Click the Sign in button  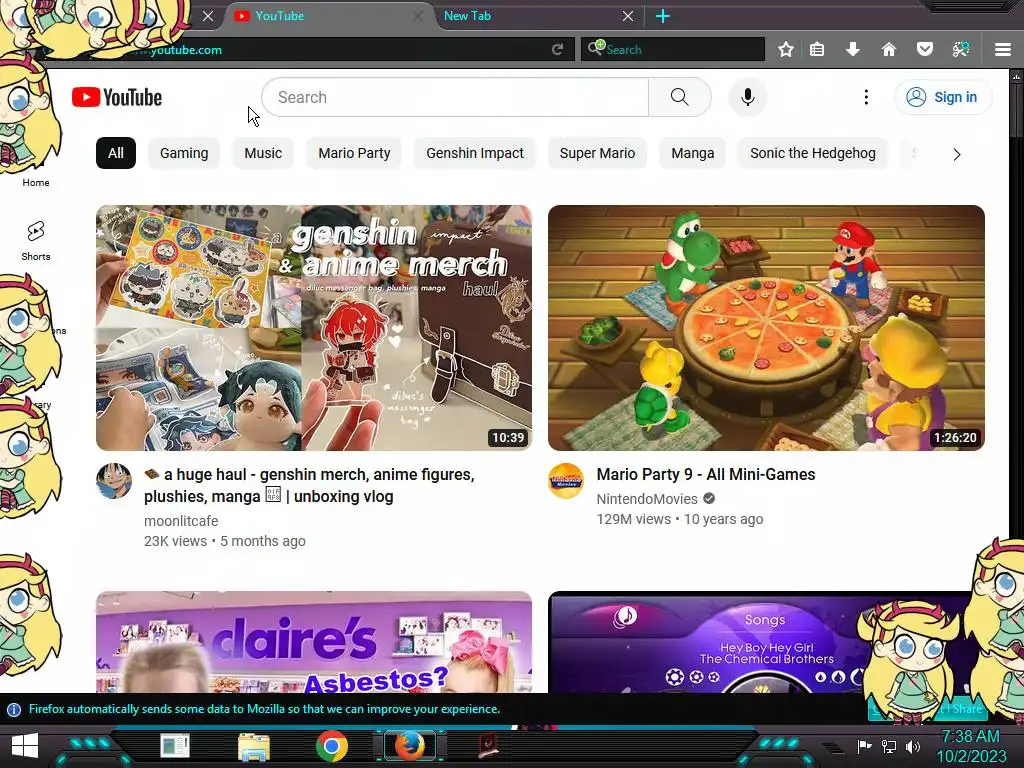942,97
